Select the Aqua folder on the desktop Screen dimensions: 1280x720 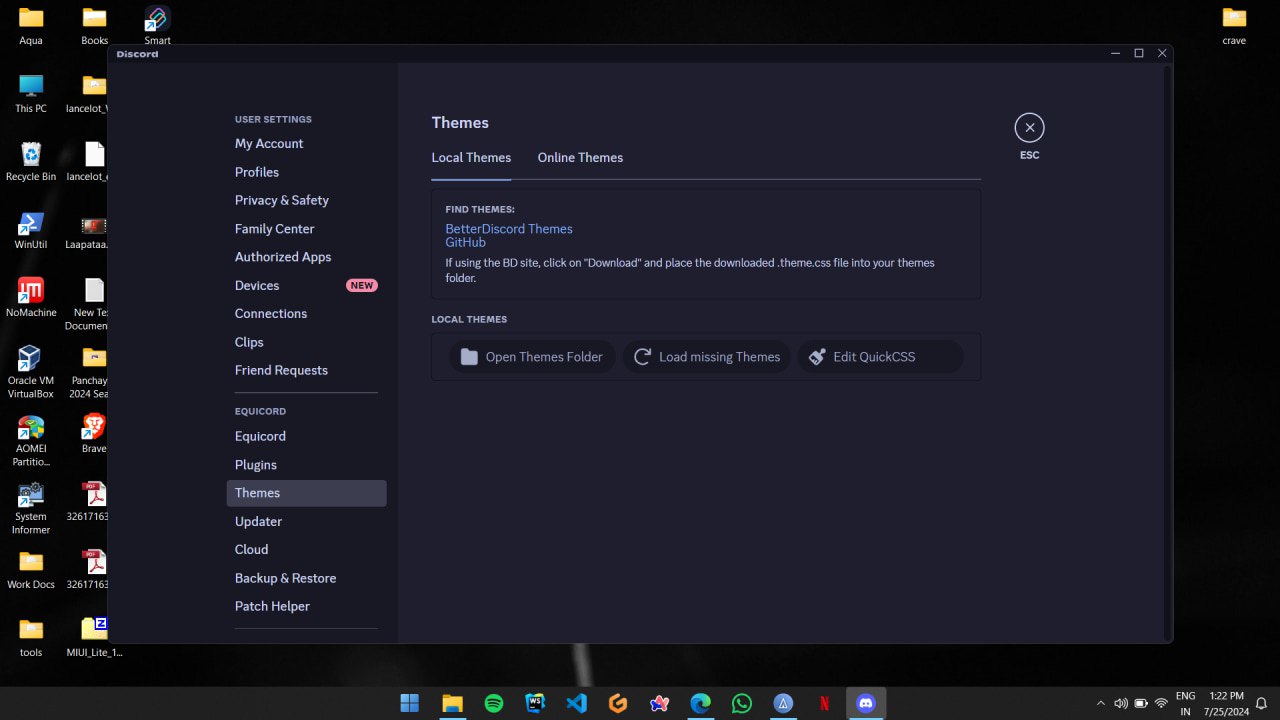31,26
